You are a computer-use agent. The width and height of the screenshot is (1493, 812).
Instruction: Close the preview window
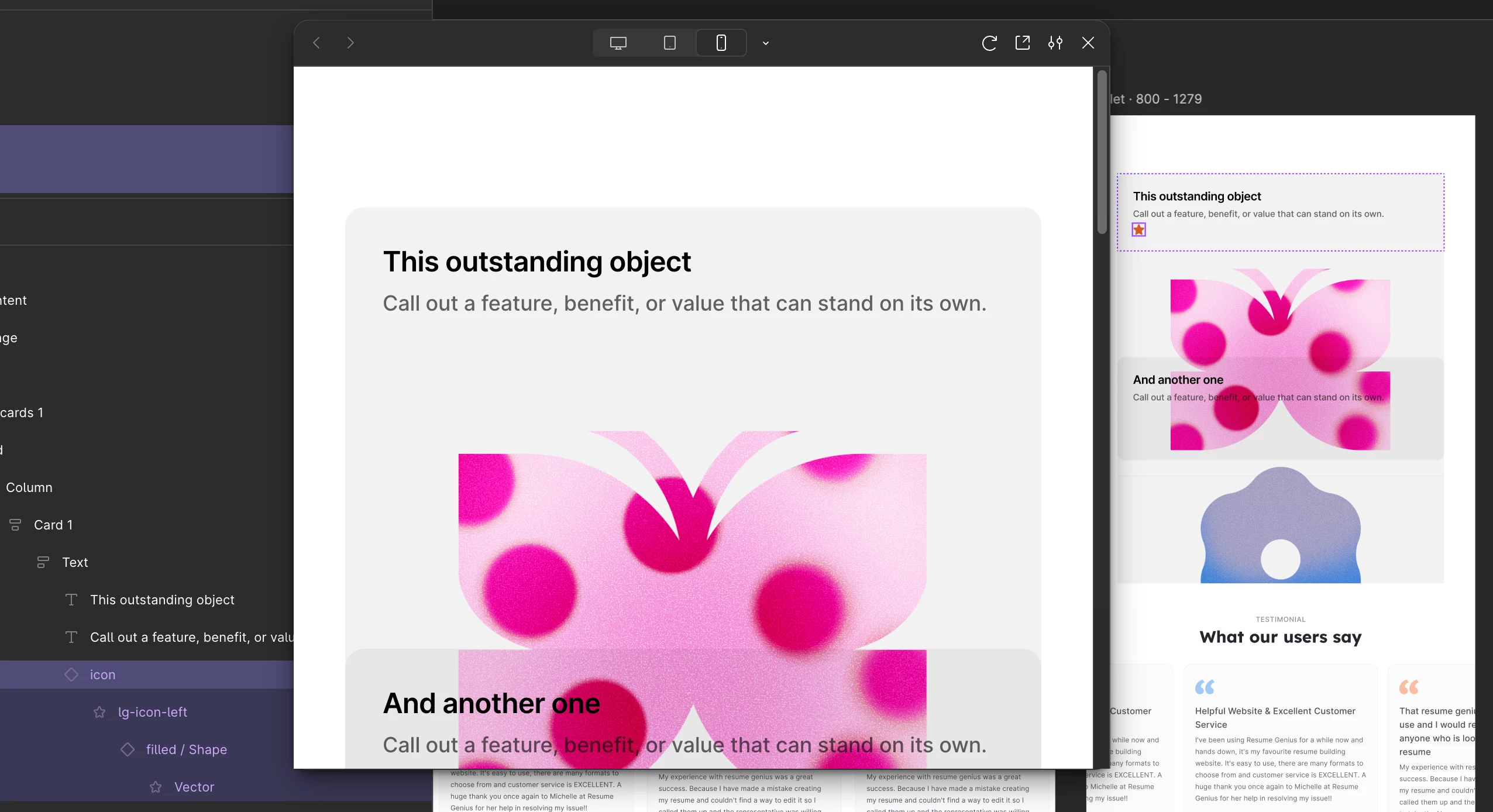(x=1088, y=43)
